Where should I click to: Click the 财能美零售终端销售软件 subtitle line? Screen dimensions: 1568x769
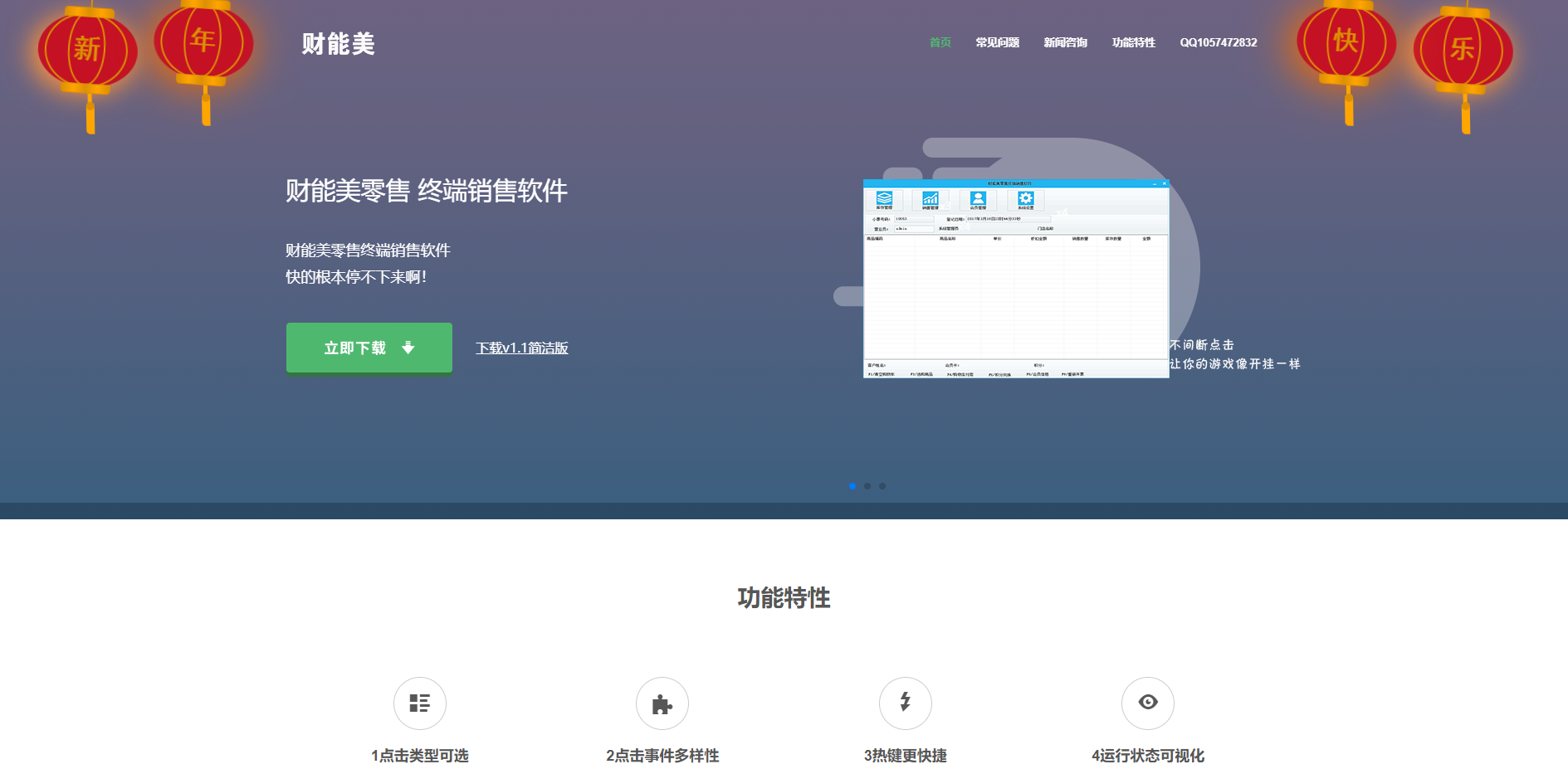point(368,251)
